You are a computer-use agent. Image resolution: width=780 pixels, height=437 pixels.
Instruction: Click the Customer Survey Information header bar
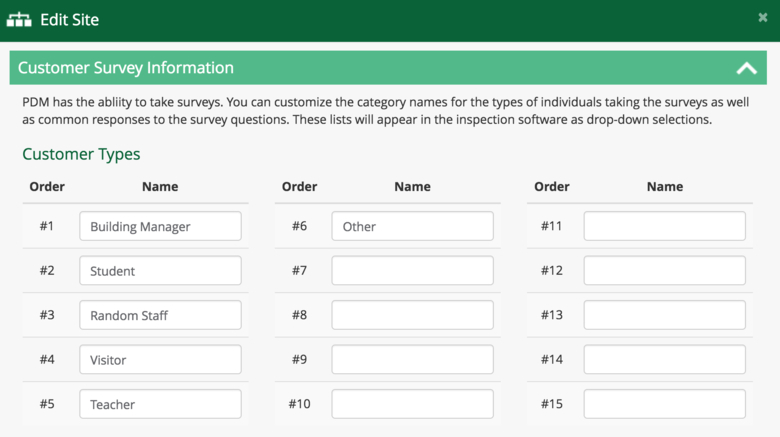[x=380, y=68]
